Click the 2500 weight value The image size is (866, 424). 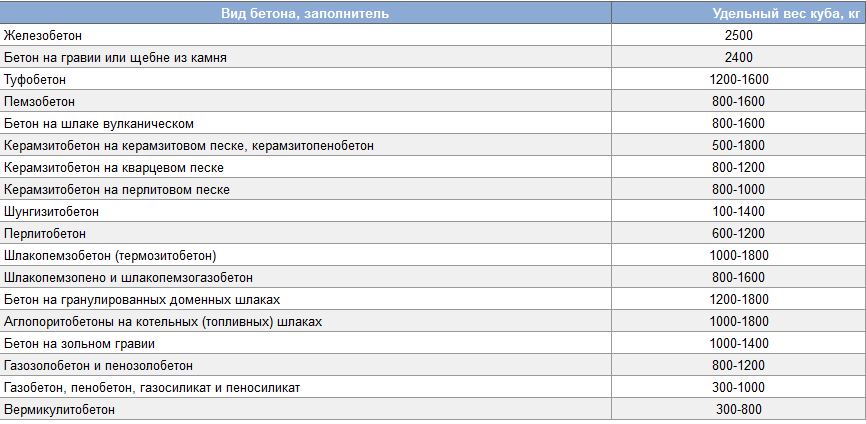tap(739, 35)
